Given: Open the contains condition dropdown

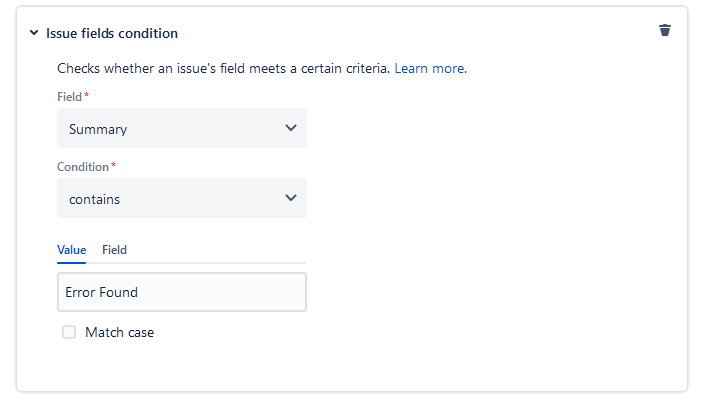Looking at the screenshot, I should coord(181,198).
